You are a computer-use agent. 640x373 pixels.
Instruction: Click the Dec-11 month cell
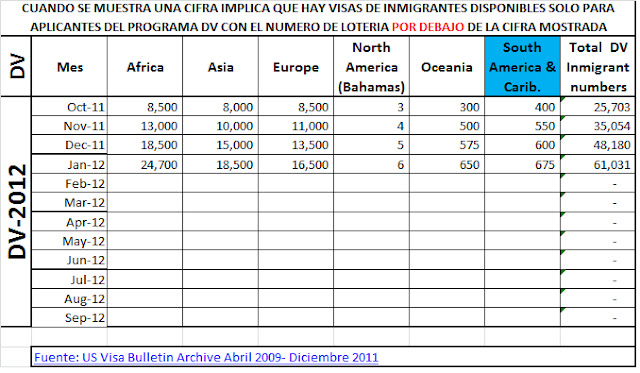tap(69, 145)
